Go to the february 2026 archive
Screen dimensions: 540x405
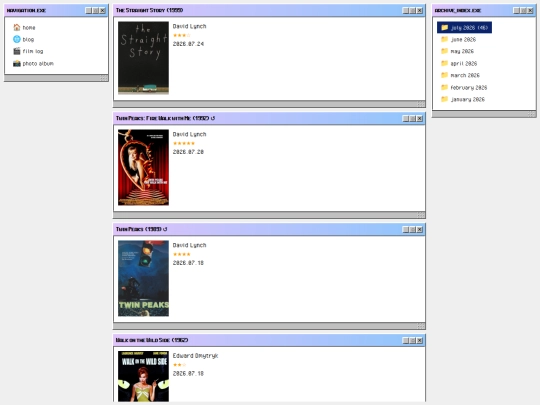click(464, 87)
